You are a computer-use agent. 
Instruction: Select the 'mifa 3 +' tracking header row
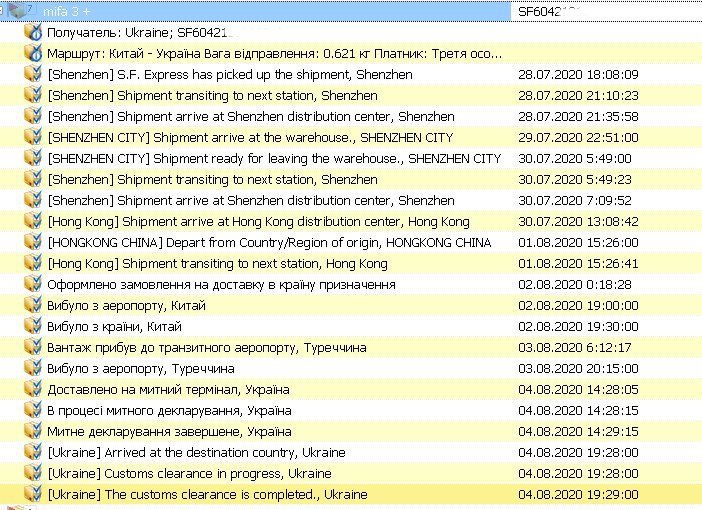255,11
